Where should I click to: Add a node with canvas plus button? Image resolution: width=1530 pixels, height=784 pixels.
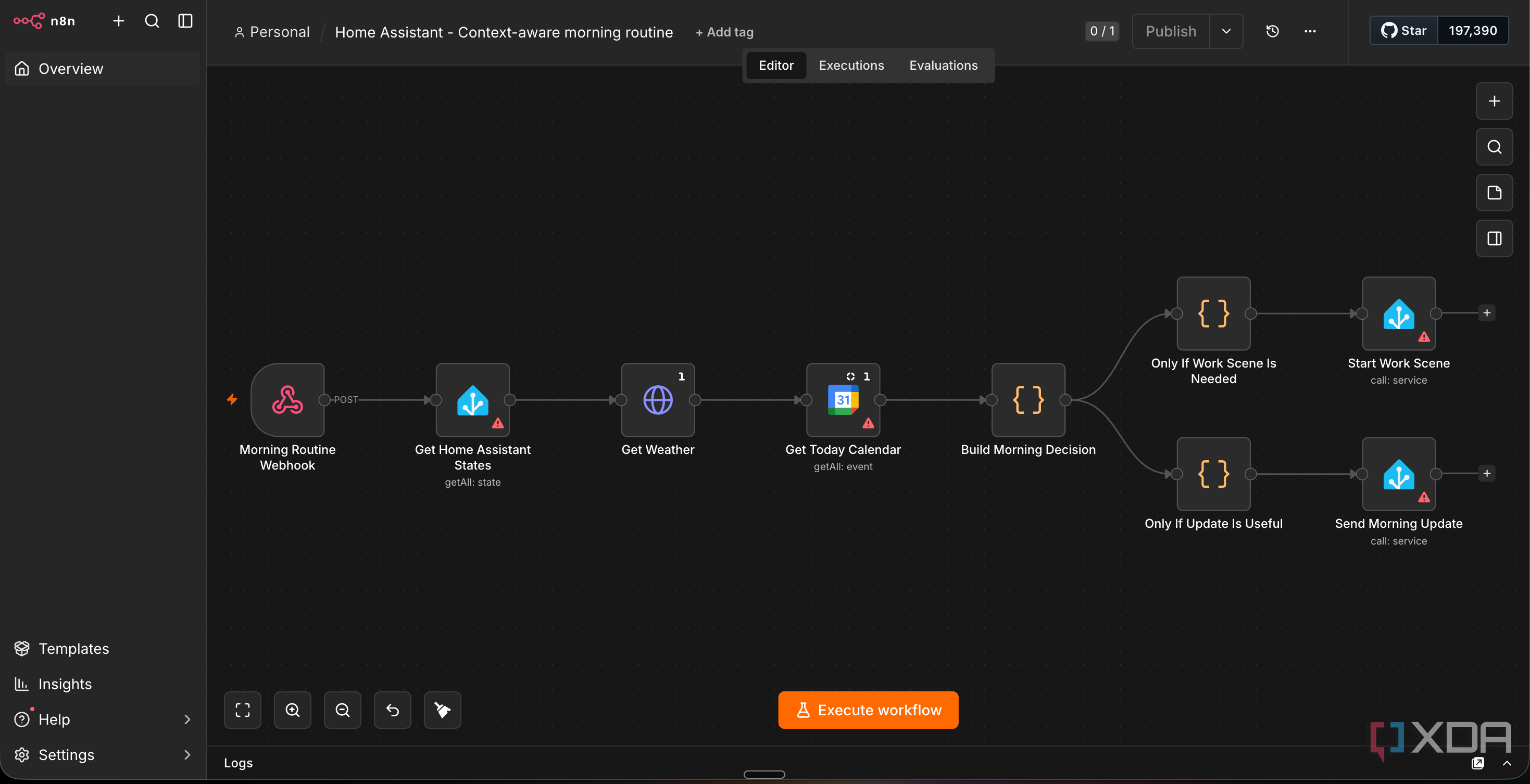coord(1495,101)
